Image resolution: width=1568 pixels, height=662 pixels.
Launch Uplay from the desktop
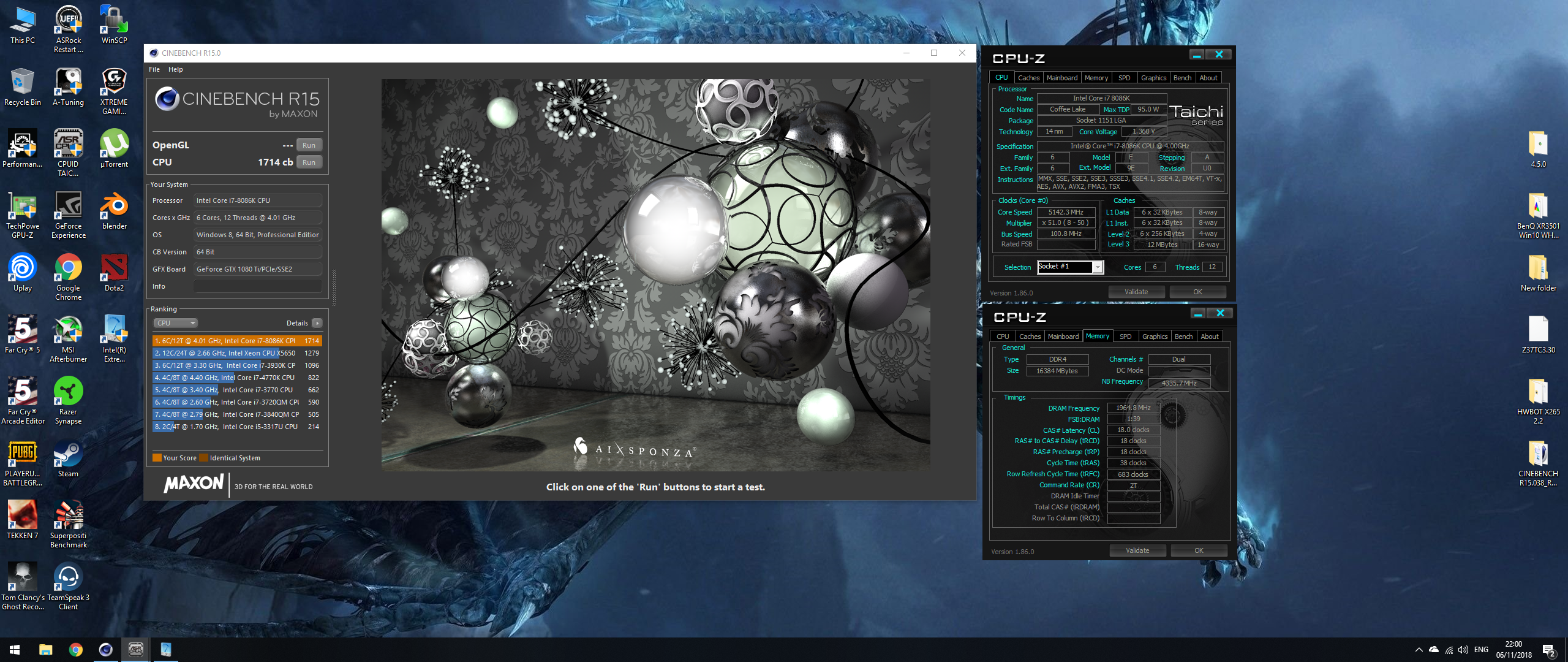click(x=23, y=273)
